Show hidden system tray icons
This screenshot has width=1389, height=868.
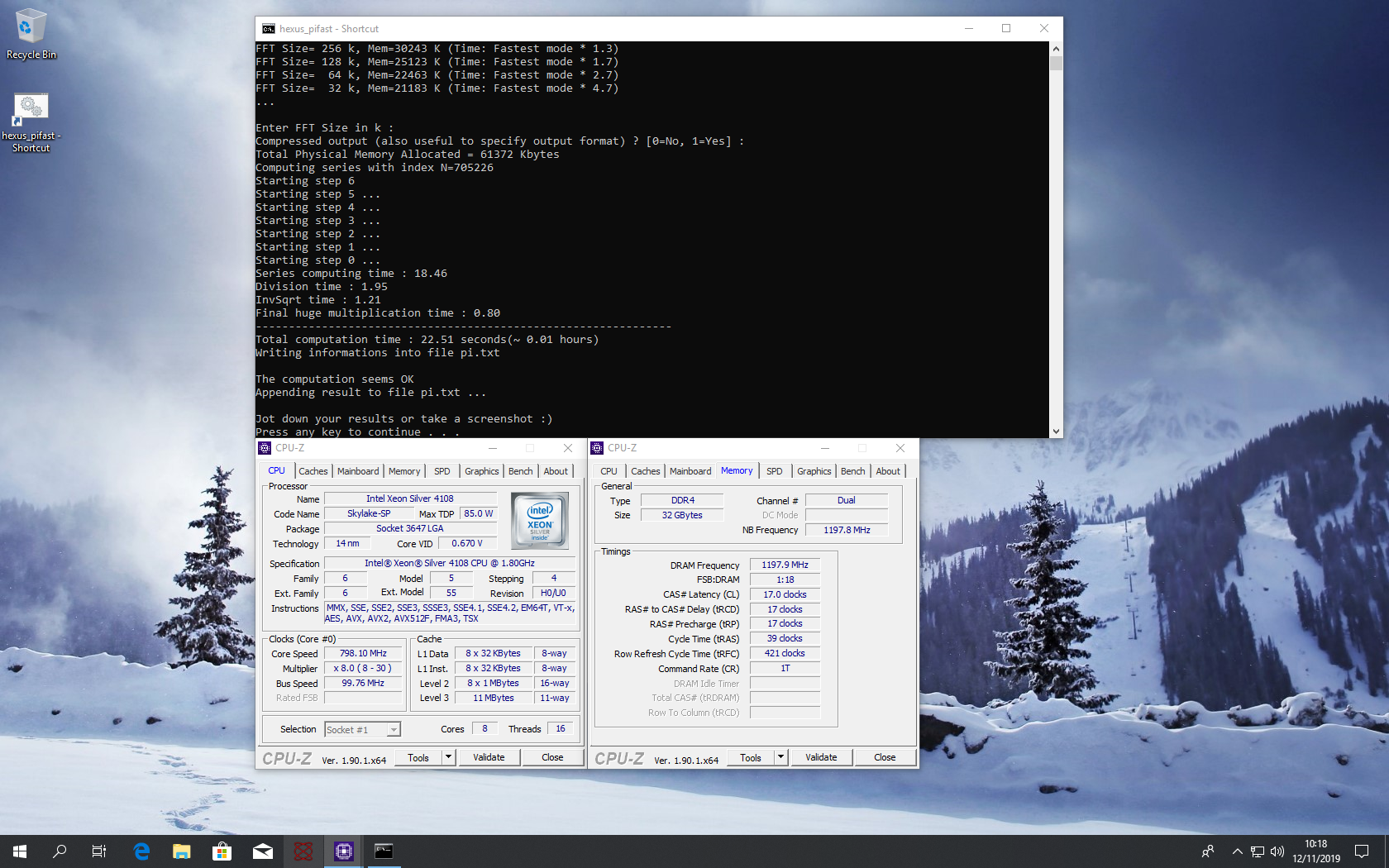[x=1237, y=851]
